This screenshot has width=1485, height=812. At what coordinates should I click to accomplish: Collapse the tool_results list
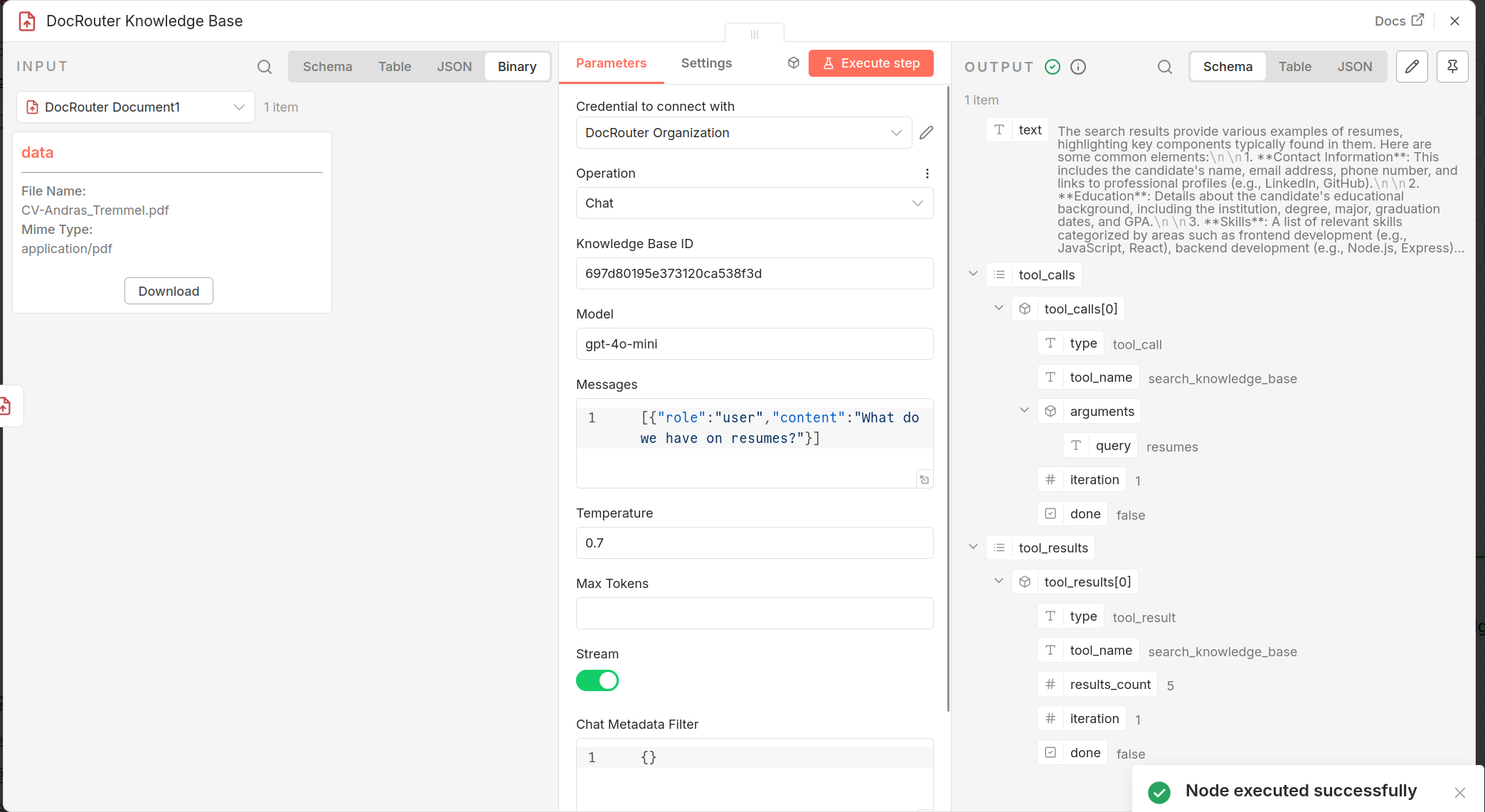coord(973,547)
